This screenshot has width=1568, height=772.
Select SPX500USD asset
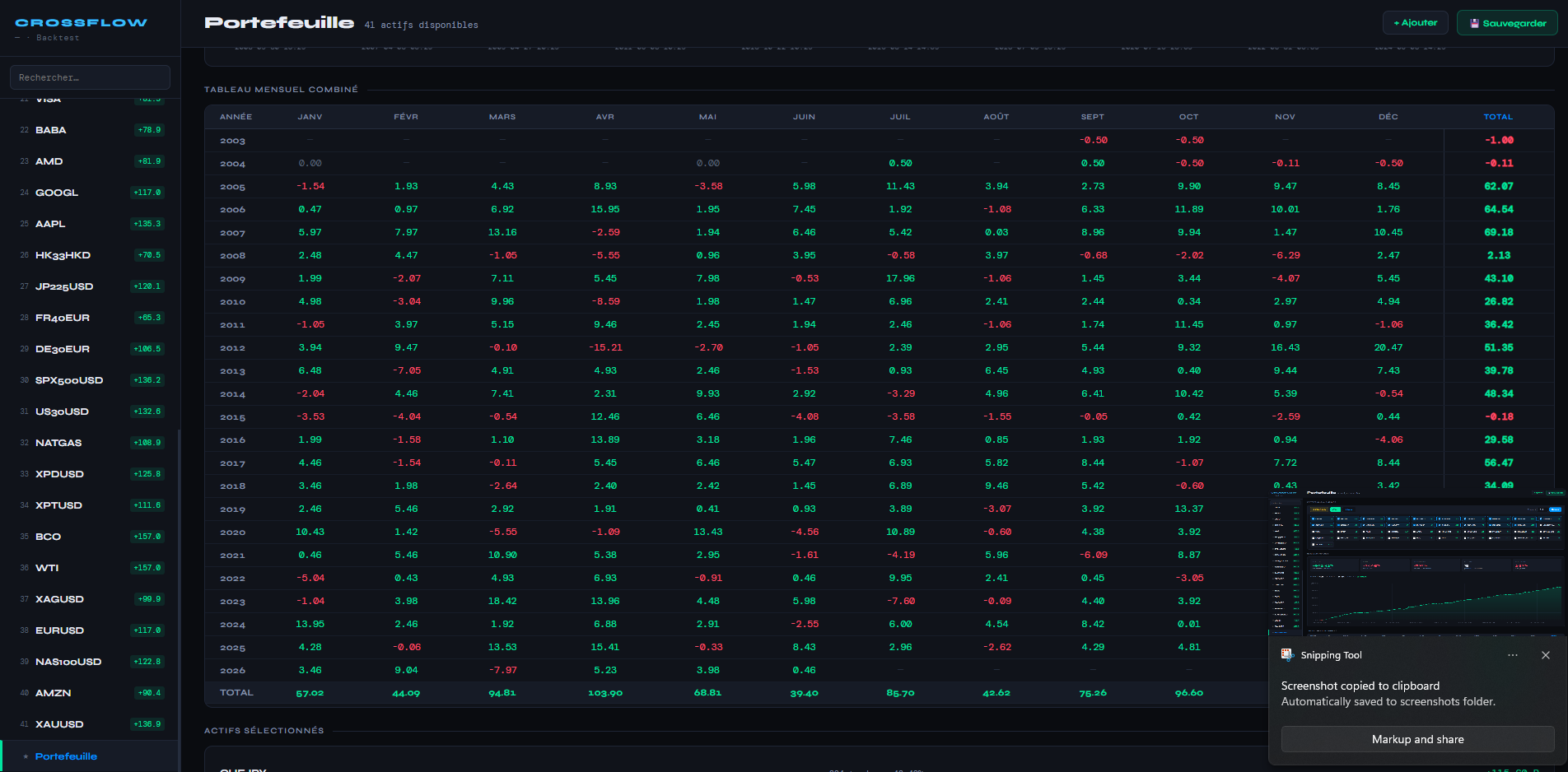click(90, 380)
